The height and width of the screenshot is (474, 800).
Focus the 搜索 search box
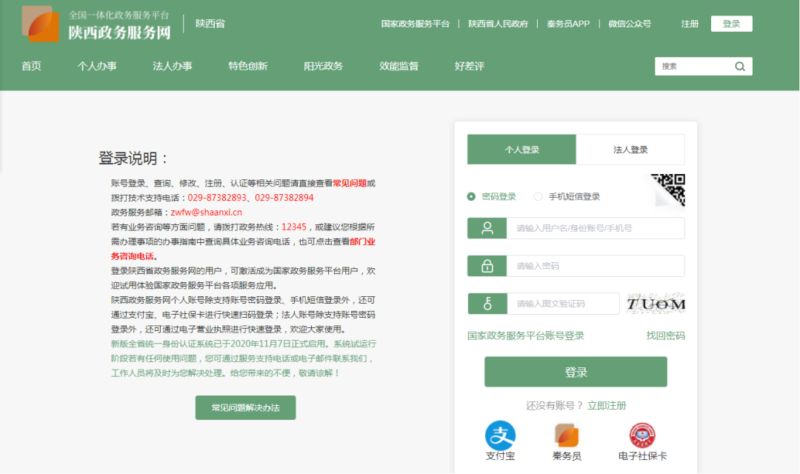(694, 66)
